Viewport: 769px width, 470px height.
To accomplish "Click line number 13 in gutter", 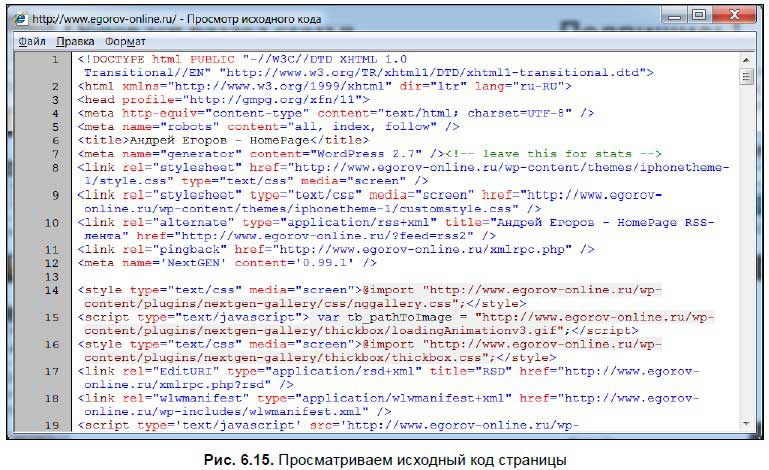I will [x=52, y=277].
